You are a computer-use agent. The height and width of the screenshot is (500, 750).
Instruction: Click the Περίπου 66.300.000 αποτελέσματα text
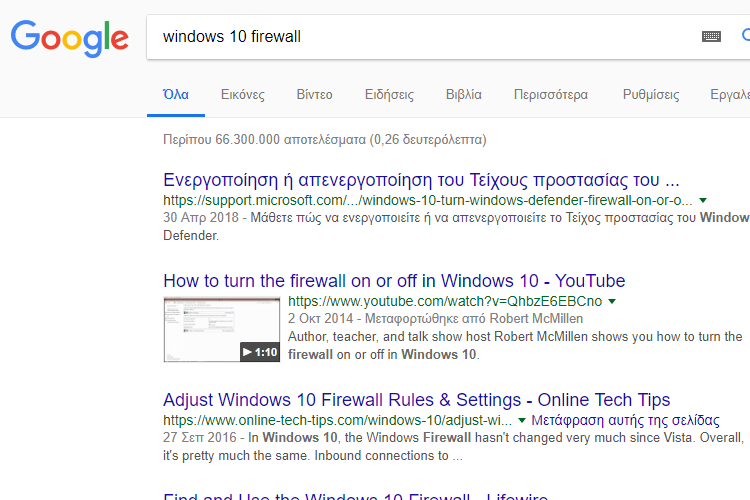tap(325, 140)
